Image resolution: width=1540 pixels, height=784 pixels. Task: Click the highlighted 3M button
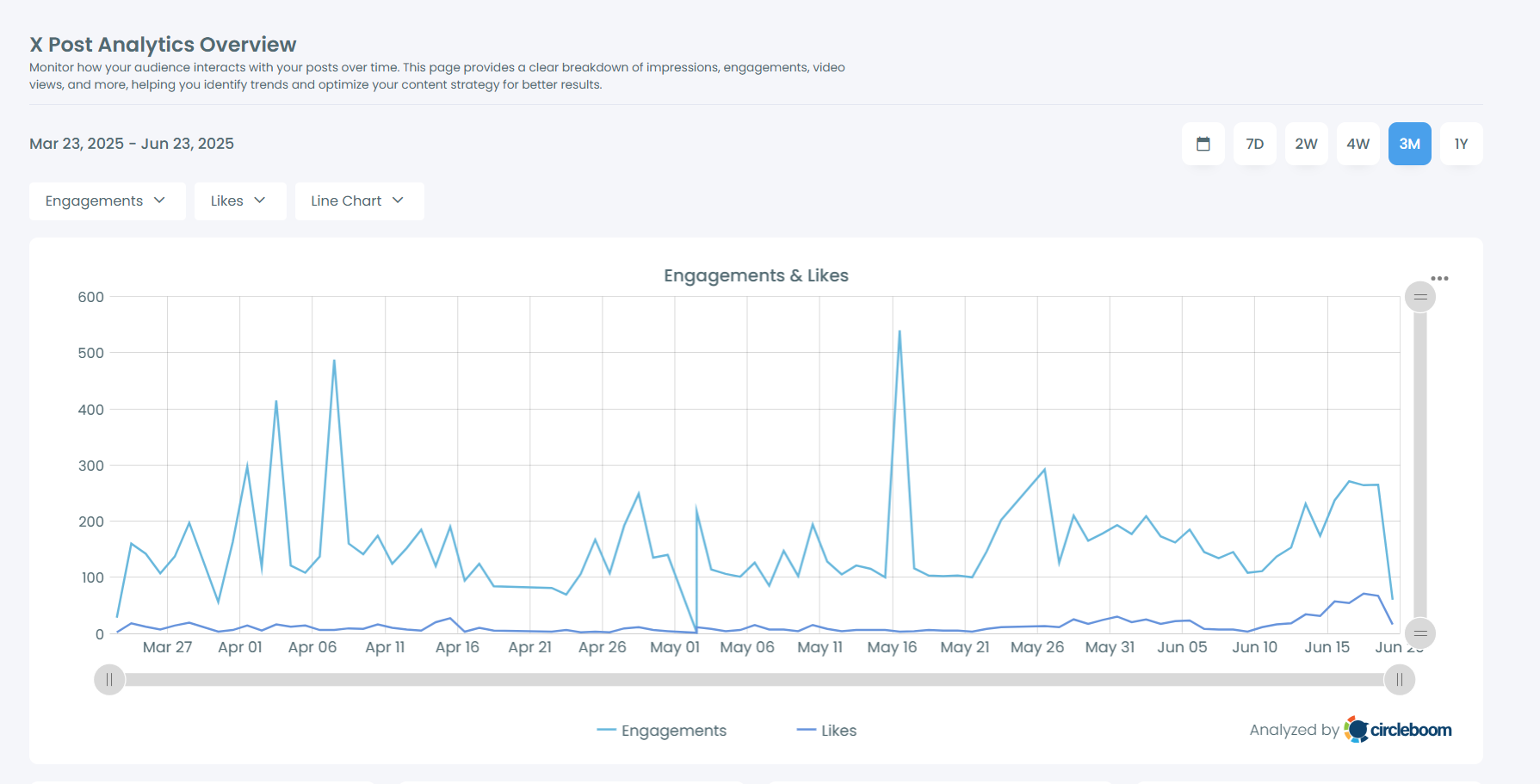click(x=1409, y=144)
